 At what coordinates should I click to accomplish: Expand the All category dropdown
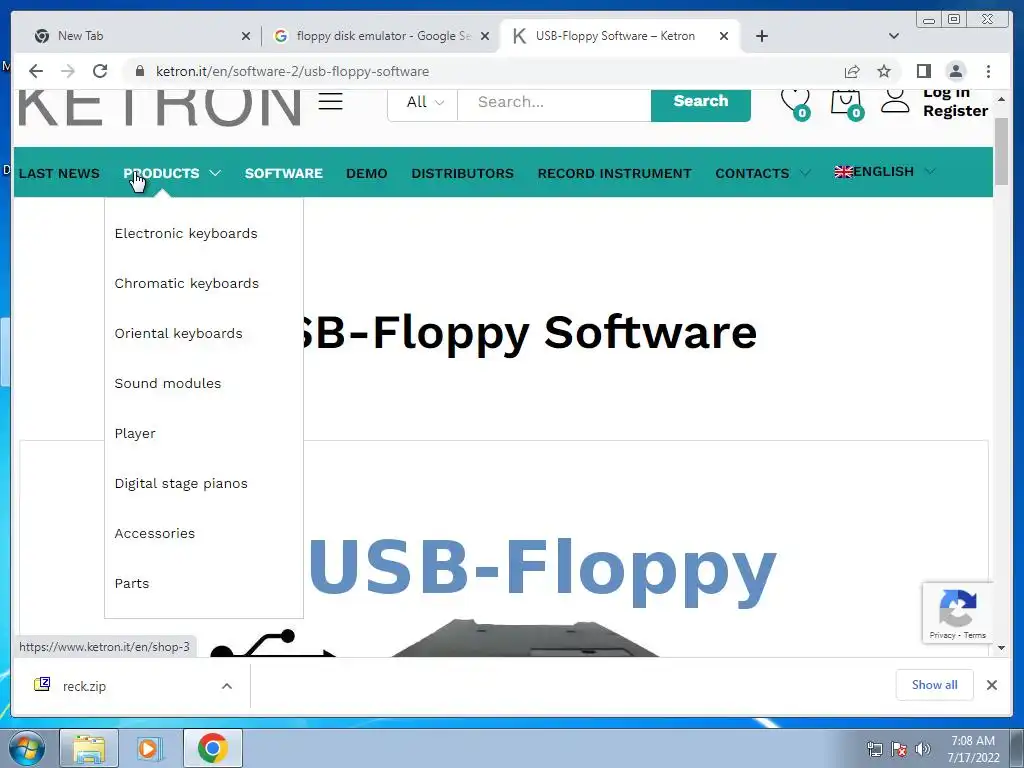click(424, 102)
